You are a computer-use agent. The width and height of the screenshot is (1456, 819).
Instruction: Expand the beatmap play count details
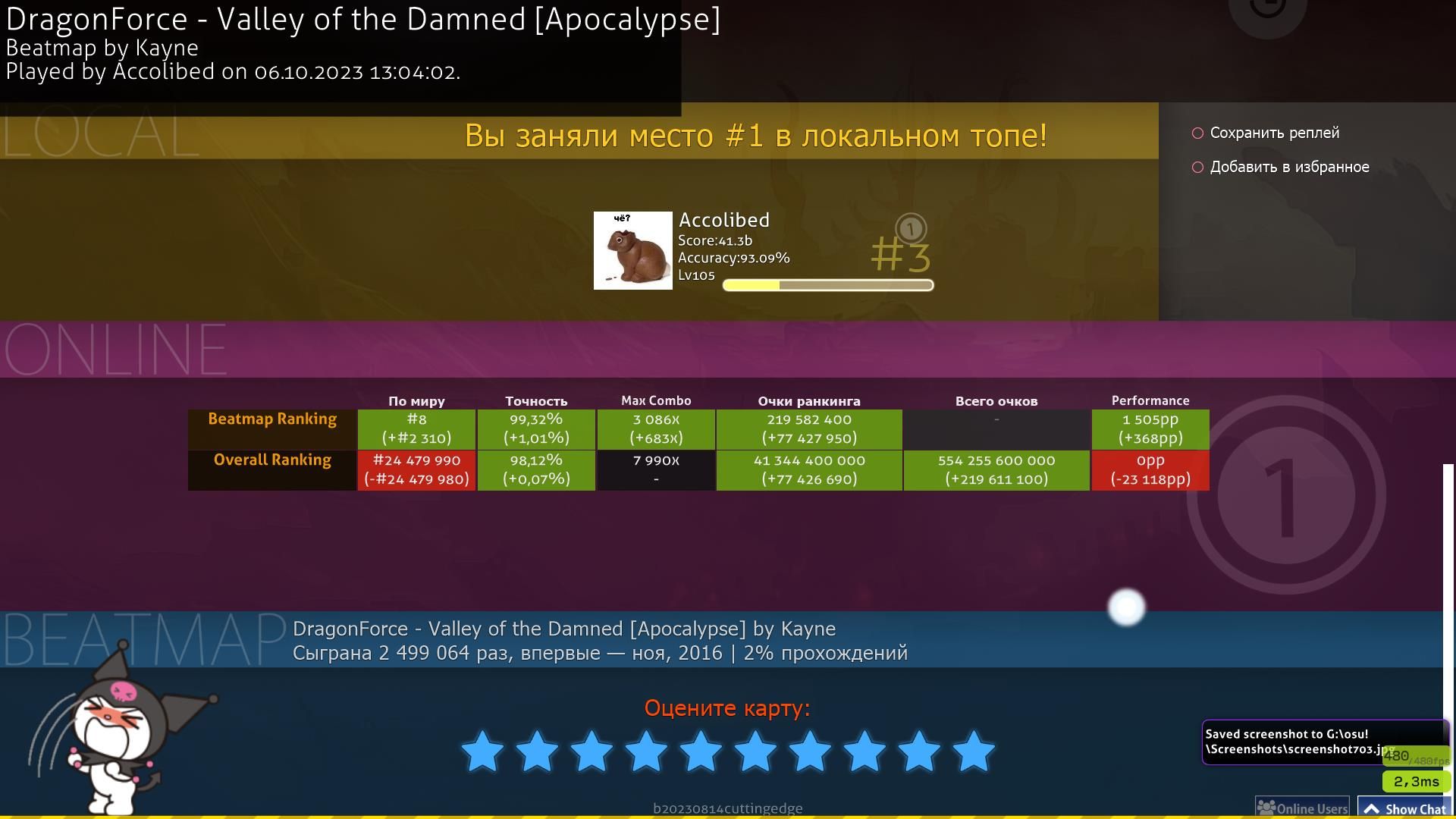(x=600, y=653)
